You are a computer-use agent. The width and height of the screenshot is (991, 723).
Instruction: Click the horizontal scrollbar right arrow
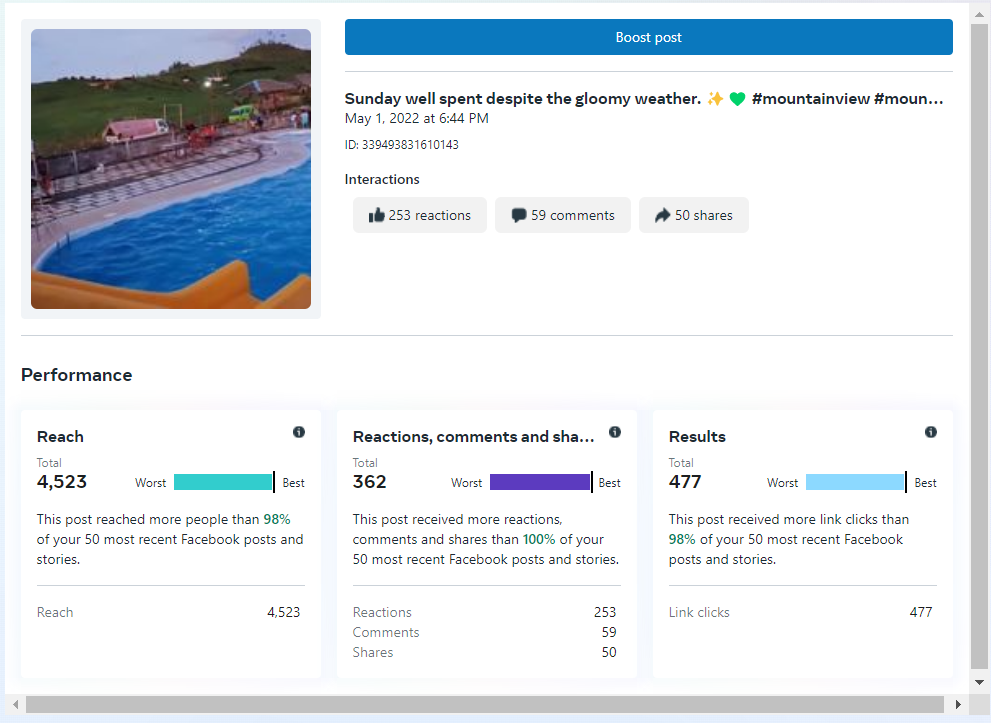[959, 705]
